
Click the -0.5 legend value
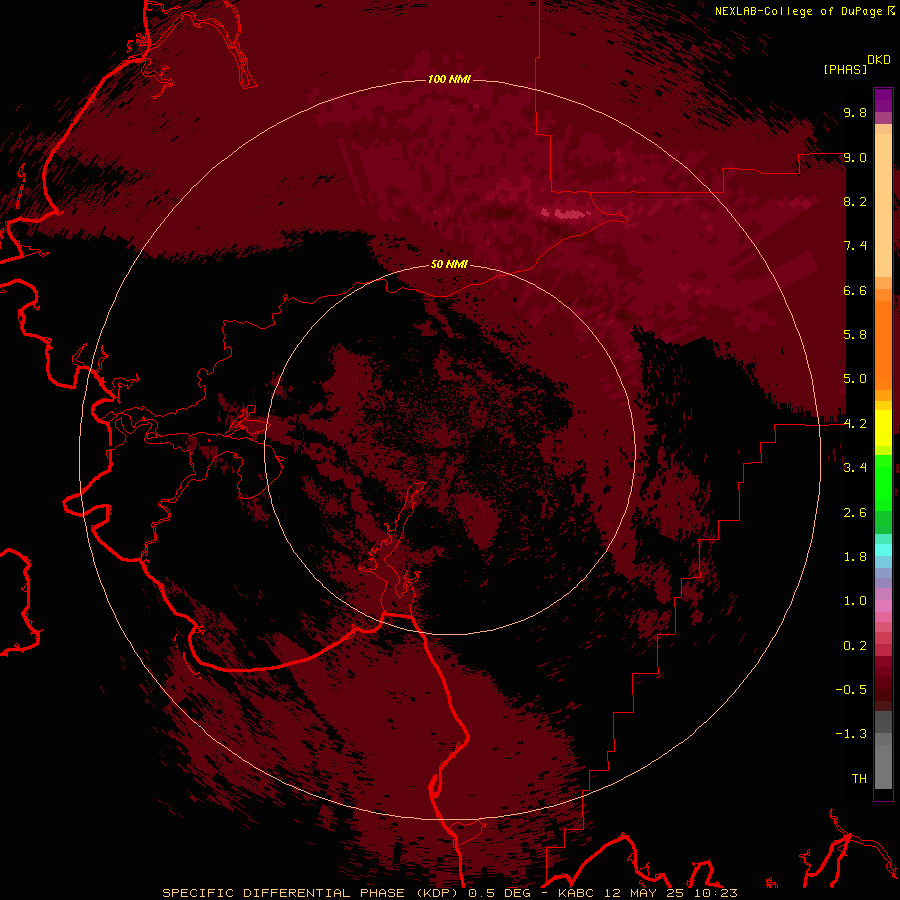(x=851, y=690)
